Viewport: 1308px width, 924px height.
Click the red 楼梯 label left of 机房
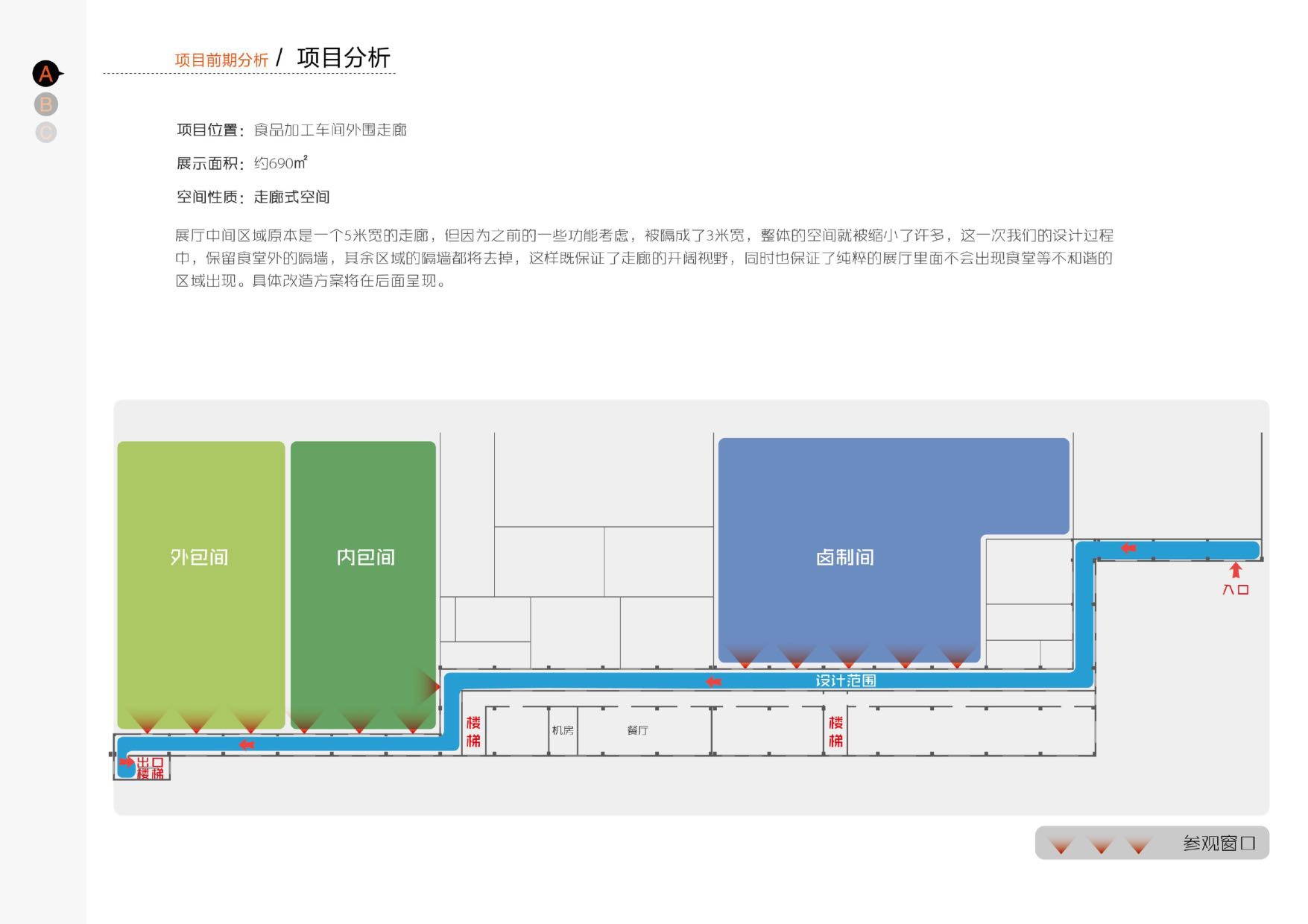point(473,731)
